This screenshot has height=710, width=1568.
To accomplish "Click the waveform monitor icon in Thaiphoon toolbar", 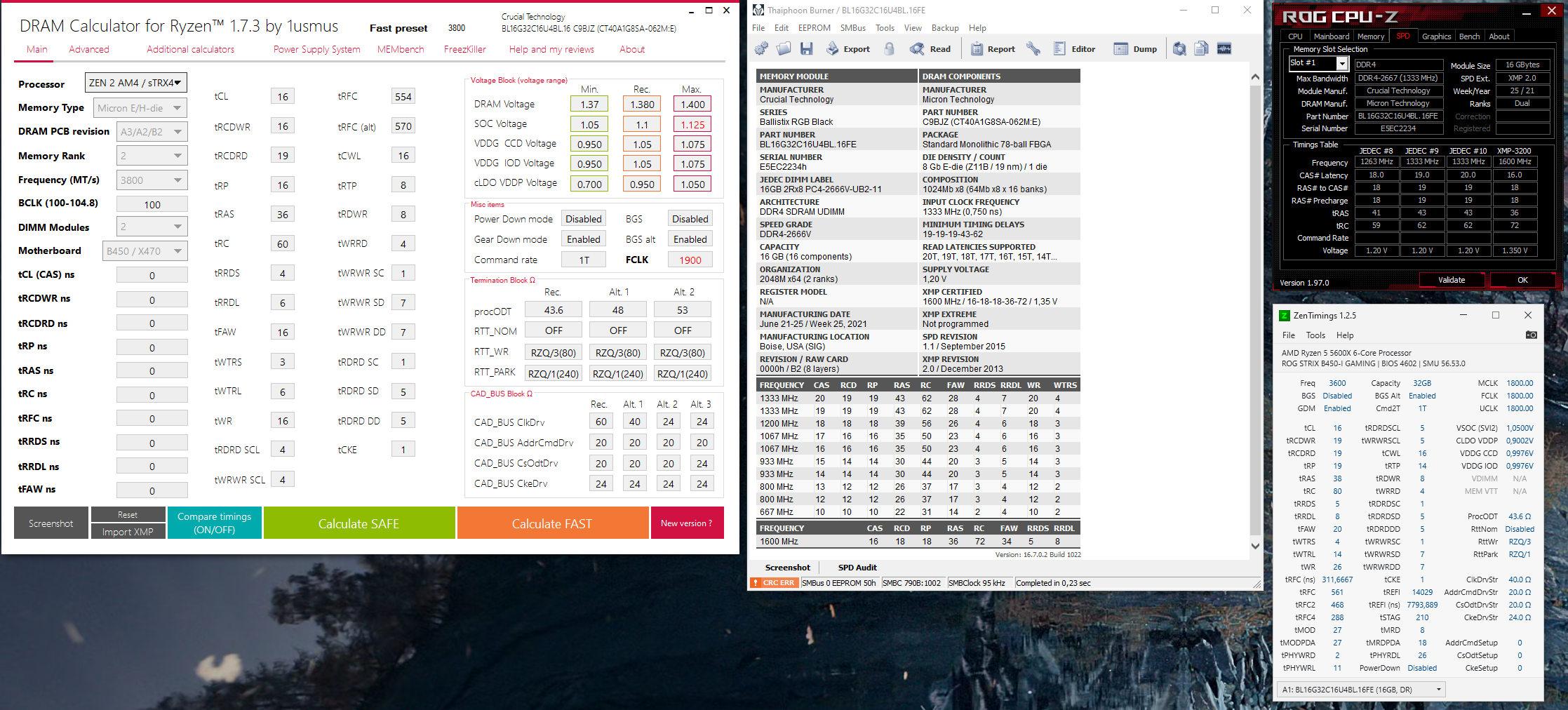I will click(x=1224, y=48).
